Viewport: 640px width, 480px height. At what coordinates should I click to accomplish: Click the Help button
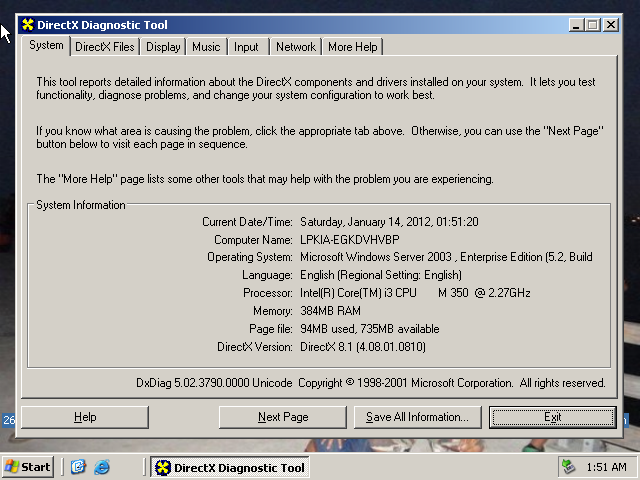pyautogui.click(x=85, y=417)
